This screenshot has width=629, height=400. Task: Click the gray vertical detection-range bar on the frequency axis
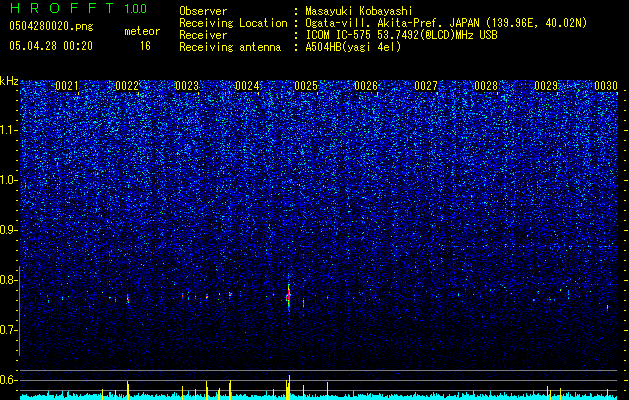[19, 311]
